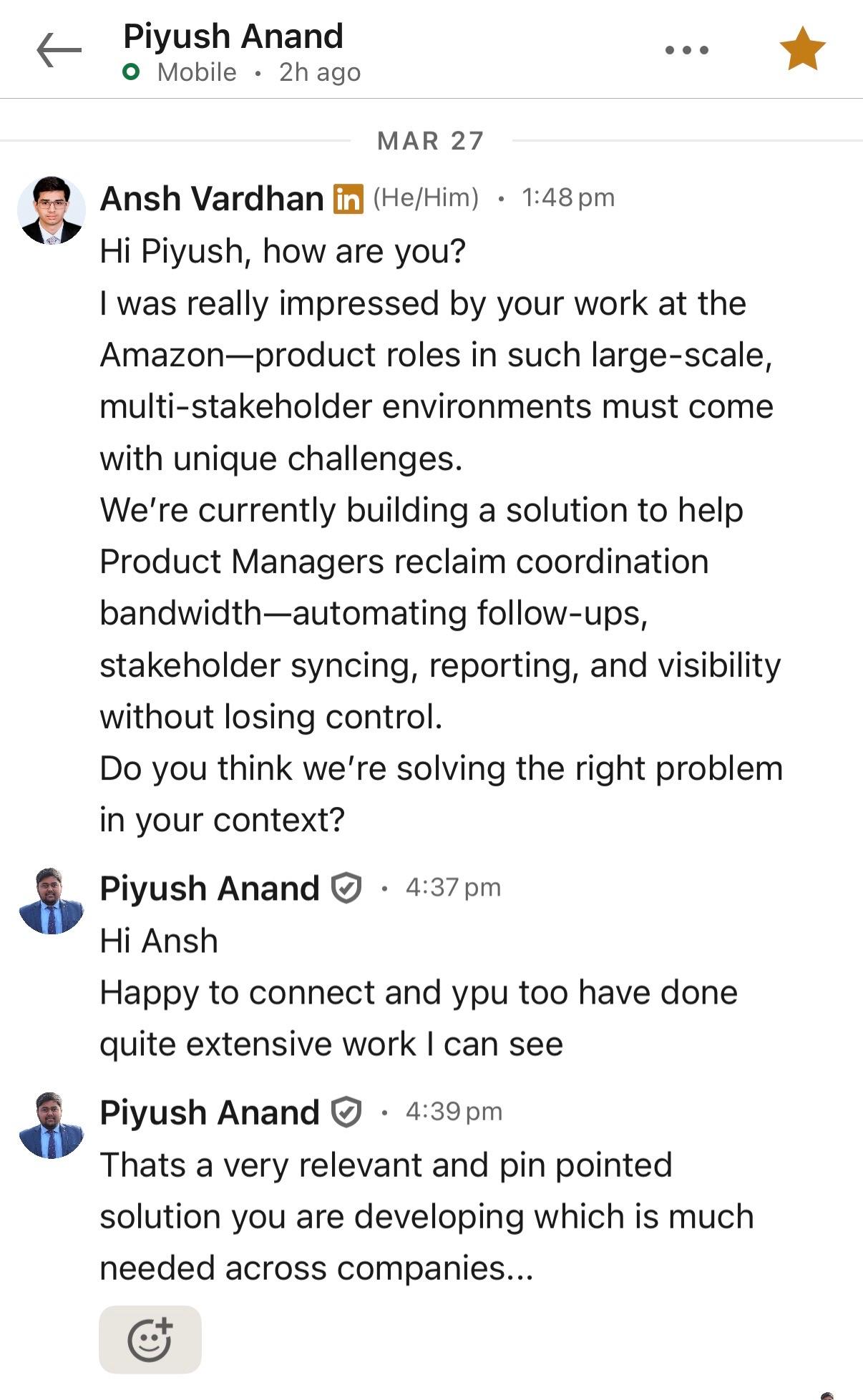
Task: Click the LinkedIn badge beside Ansh Vardhan
Action: coord(348,199)
